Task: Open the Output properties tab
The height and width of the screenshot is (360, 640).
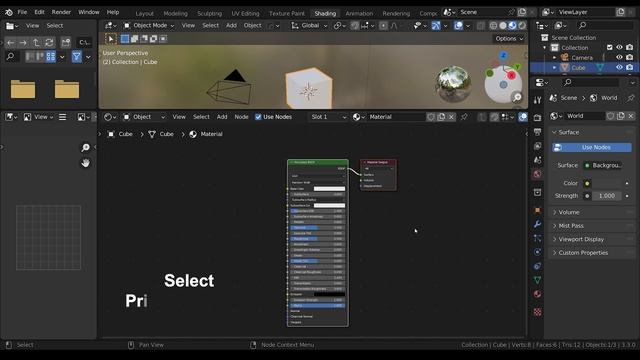Action: click(538, 132)
